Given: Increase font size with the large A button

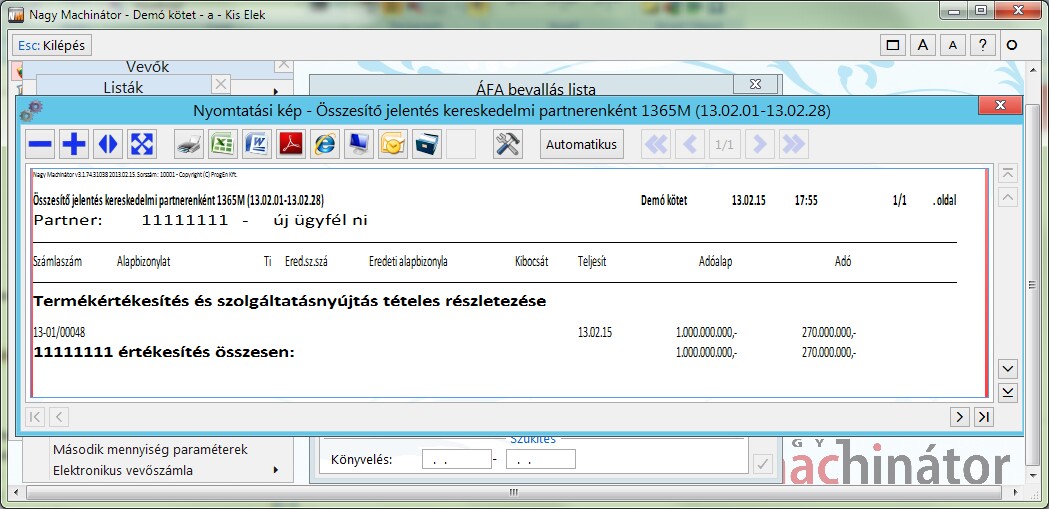Looking at the screenshot, I should (x=923, y=45).
